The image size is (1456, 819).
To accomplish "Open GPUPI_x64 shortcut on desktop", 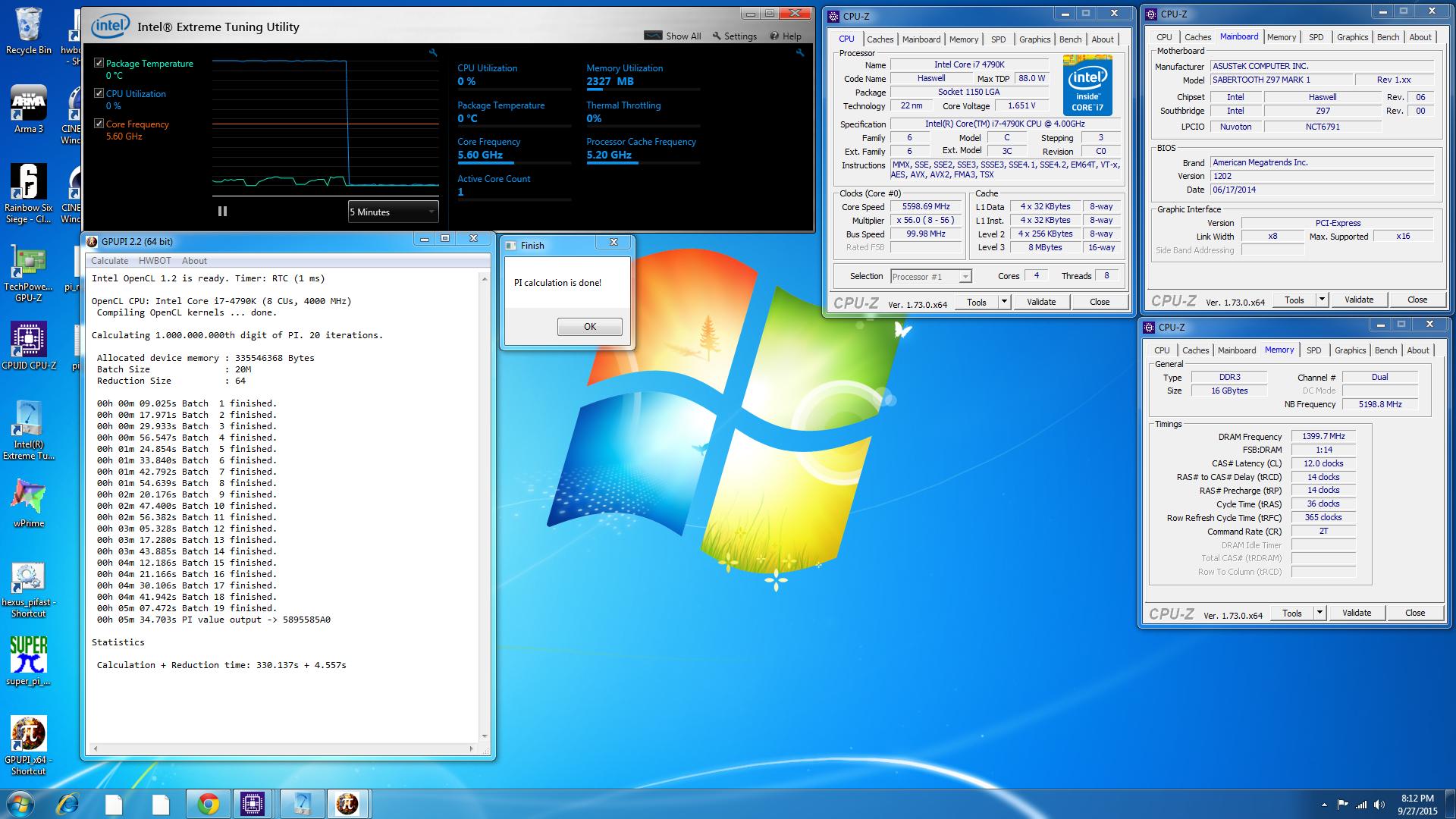I will click(29, 745).
